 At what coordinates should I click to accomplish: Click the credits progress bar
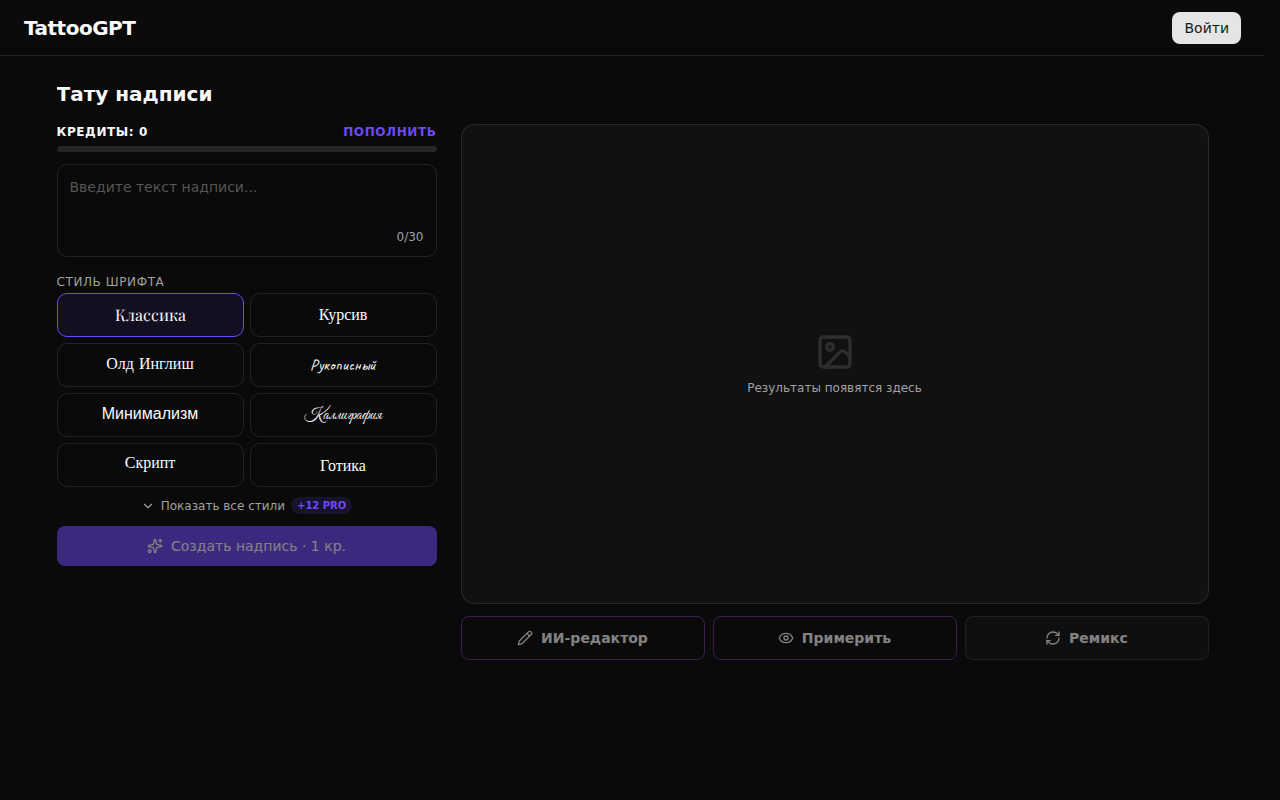coord(247,149)
